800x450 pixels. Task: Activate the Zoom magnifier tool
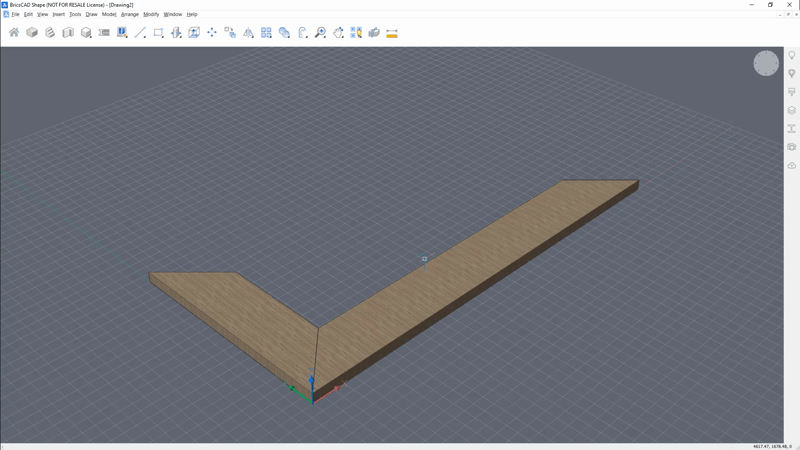pos(320,33)
